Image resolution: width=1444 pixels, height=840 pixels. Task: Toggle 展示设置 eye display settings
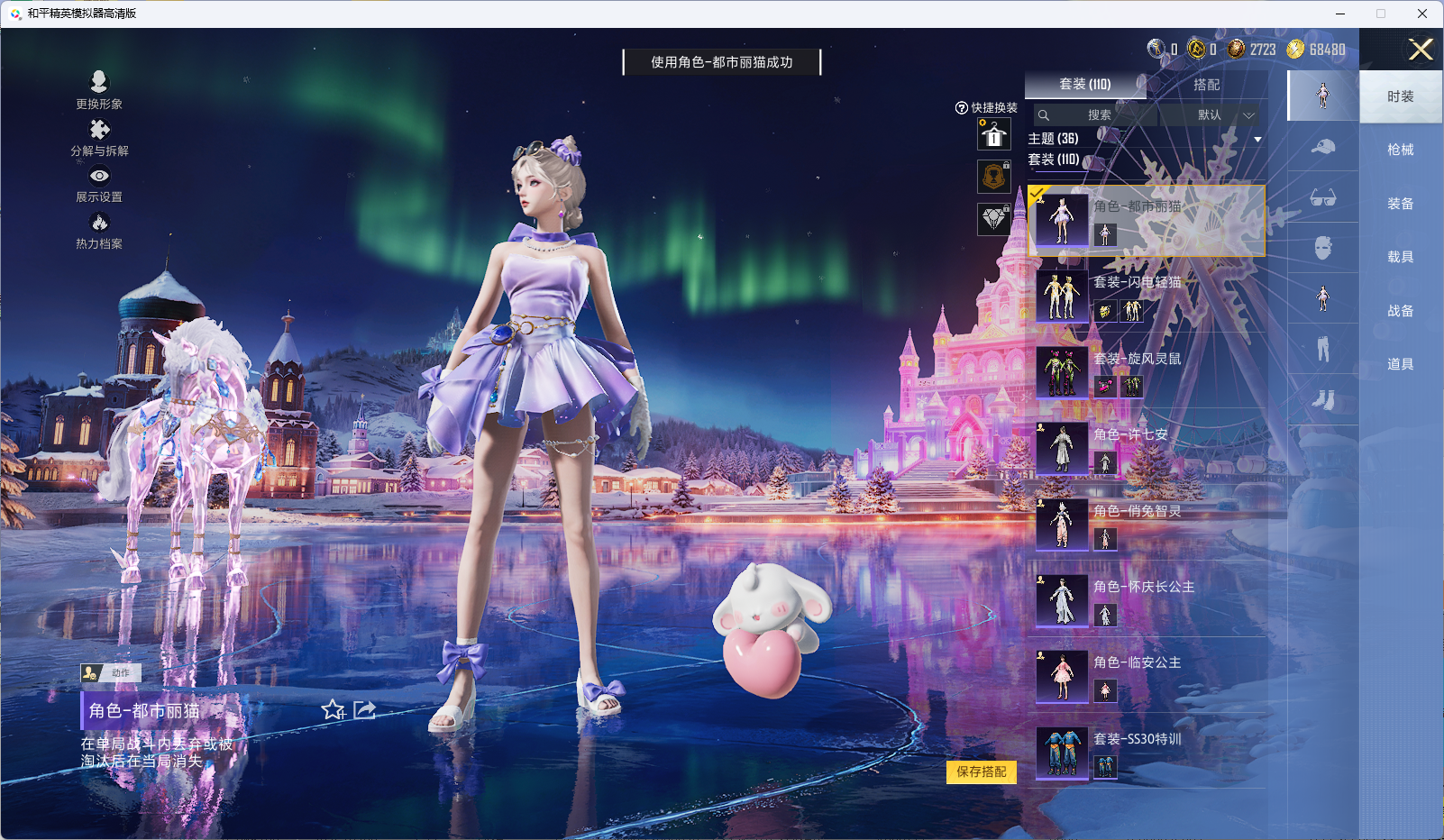99,177
